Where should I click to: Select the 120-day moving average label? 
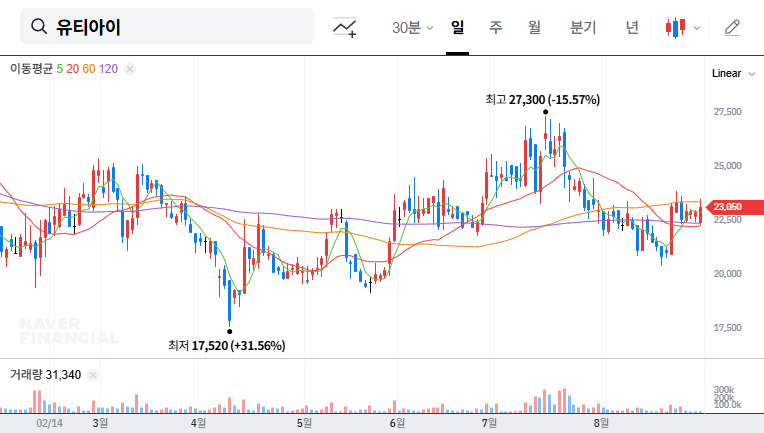tap(108, 69)
